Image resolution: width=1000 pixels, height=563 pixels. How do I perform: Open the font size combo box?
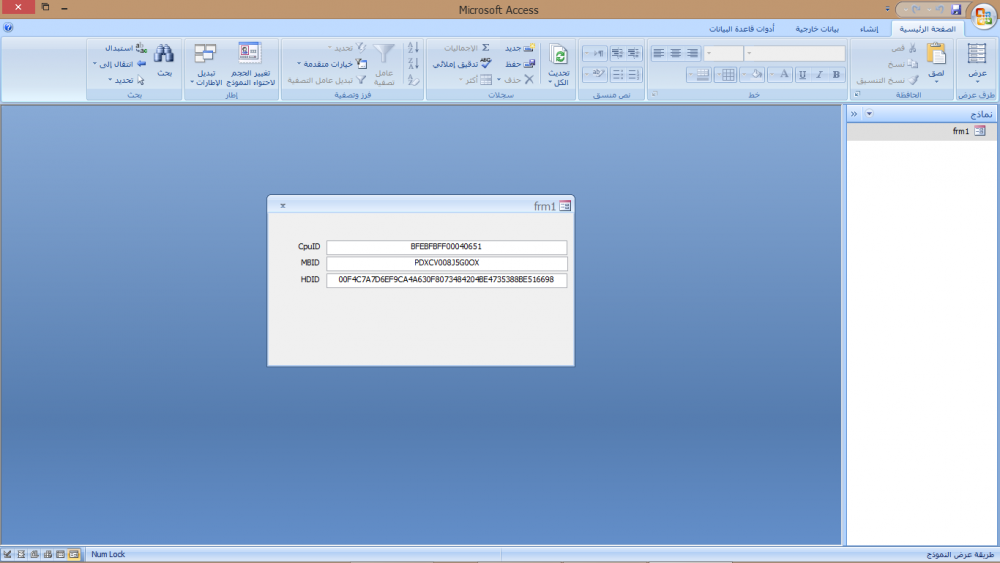pos(724,54)
